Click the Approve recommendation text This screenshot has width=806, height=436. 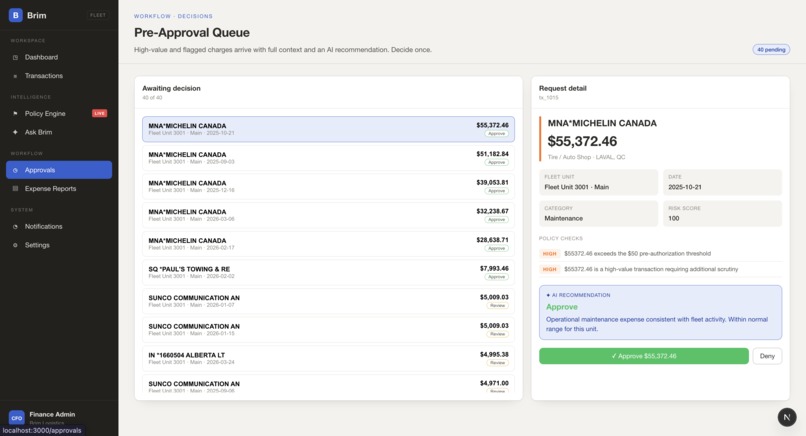point(561,307)
